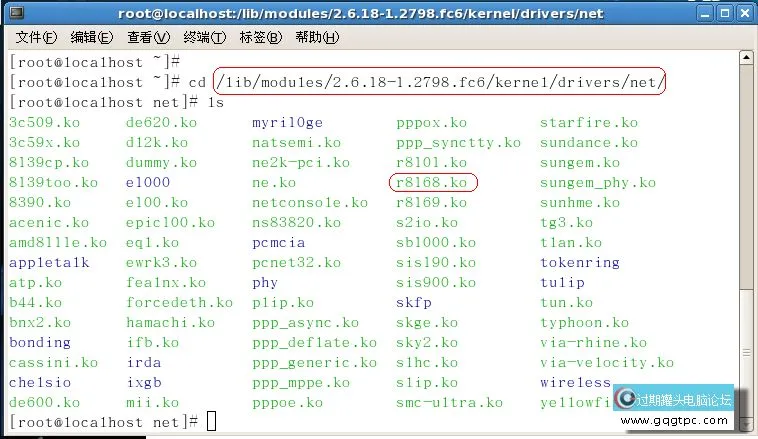Screen dimensions: 758x439
Task: Click the wireless directory name
Action: pos(576,383)
